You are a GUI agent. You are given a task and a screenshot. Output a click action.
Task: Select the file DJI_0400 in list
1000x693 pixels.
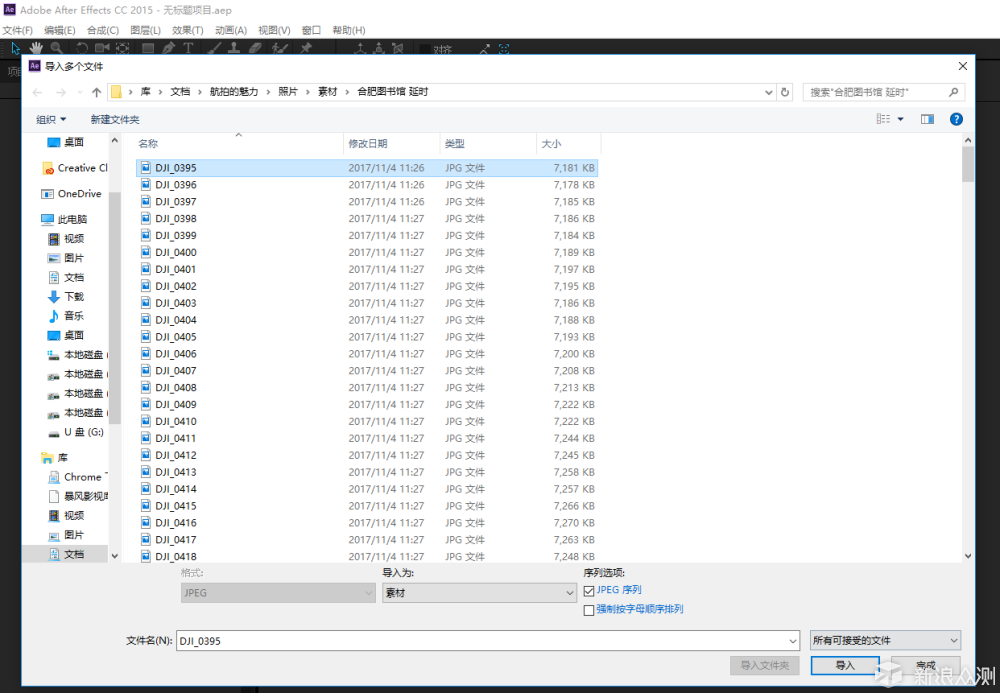point(176,253)
